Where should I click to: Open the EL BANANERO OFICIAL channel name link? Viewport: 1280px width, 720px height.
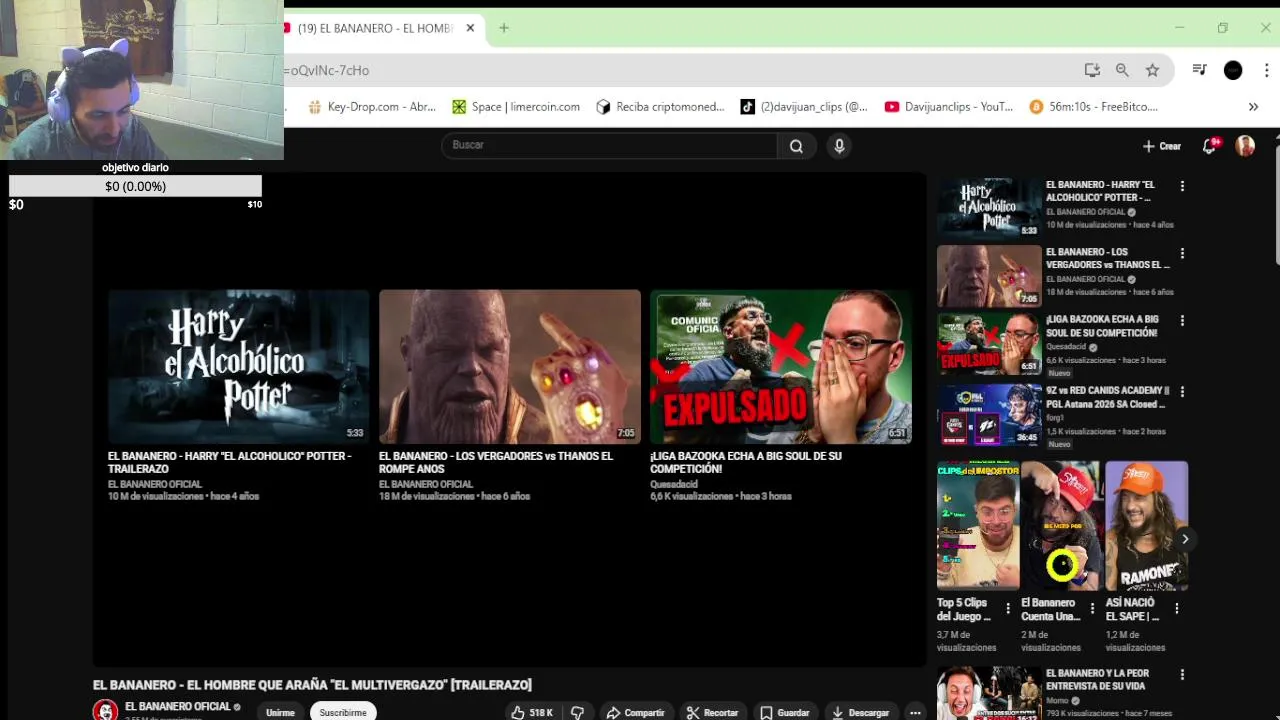pos(178,706)
